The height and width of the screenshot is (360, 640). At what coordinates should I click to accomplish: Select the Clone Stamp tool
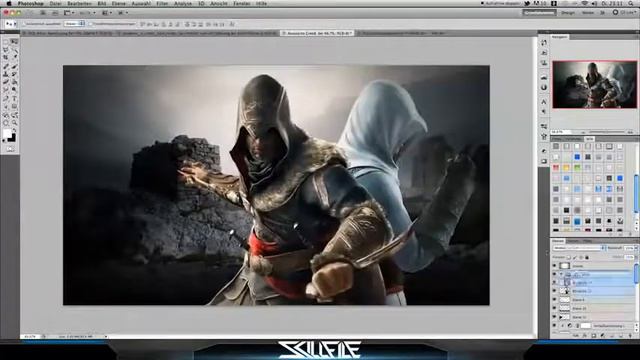[6, 74]
